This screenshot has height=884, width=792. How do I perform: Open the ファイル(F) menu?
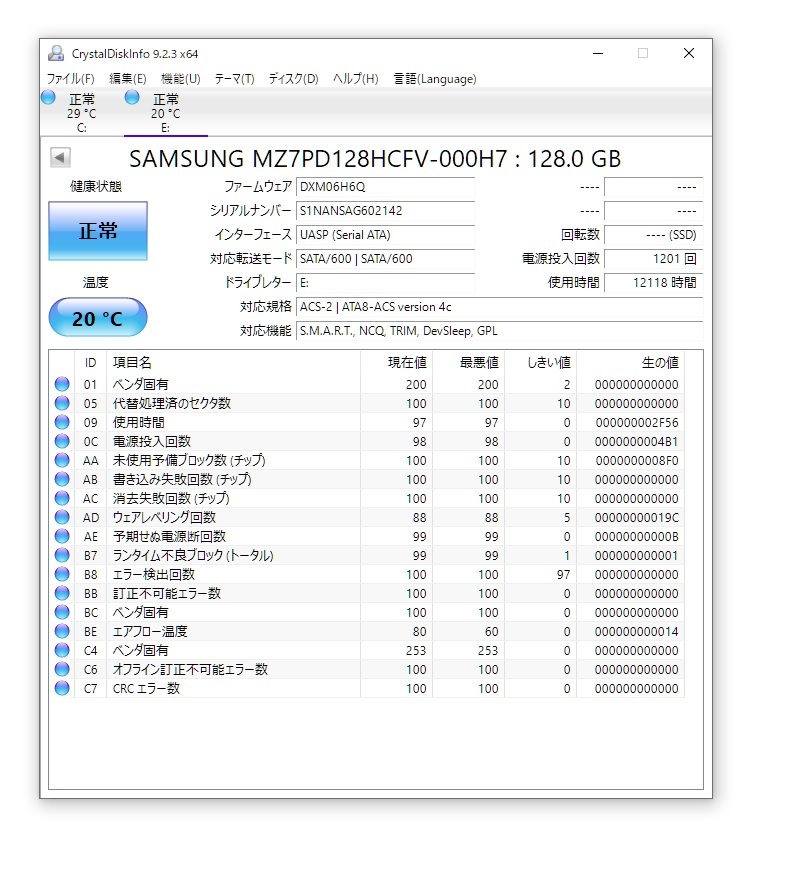coord(70,78)
